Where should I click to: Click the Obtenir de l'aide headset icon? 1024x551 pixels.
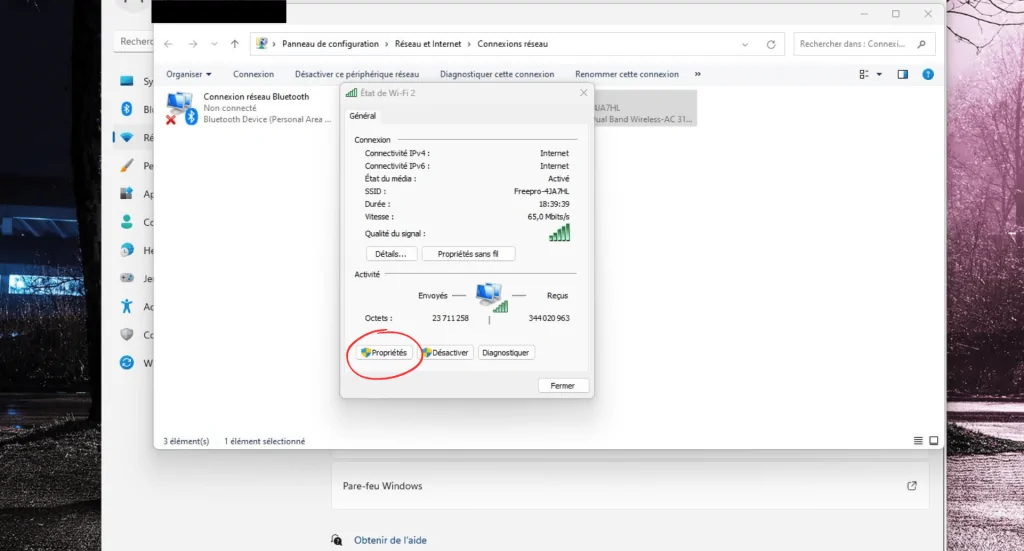pyautogui.click(x=336, y=541)
